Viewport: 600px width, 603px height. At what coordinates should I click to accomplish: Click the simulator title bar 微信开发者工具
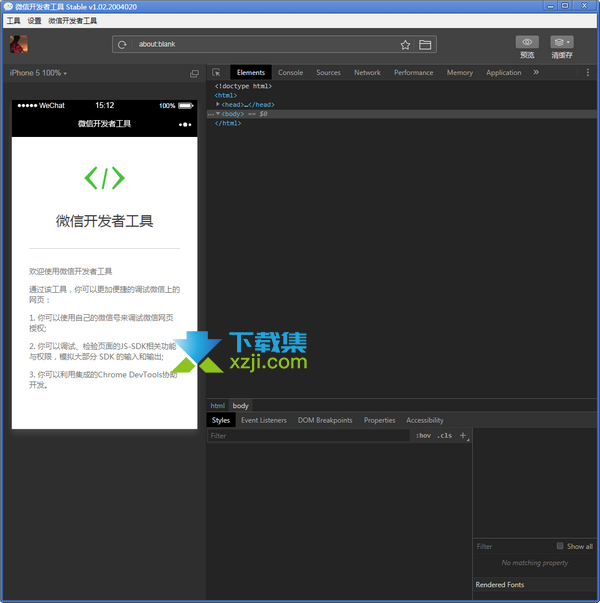104,124
